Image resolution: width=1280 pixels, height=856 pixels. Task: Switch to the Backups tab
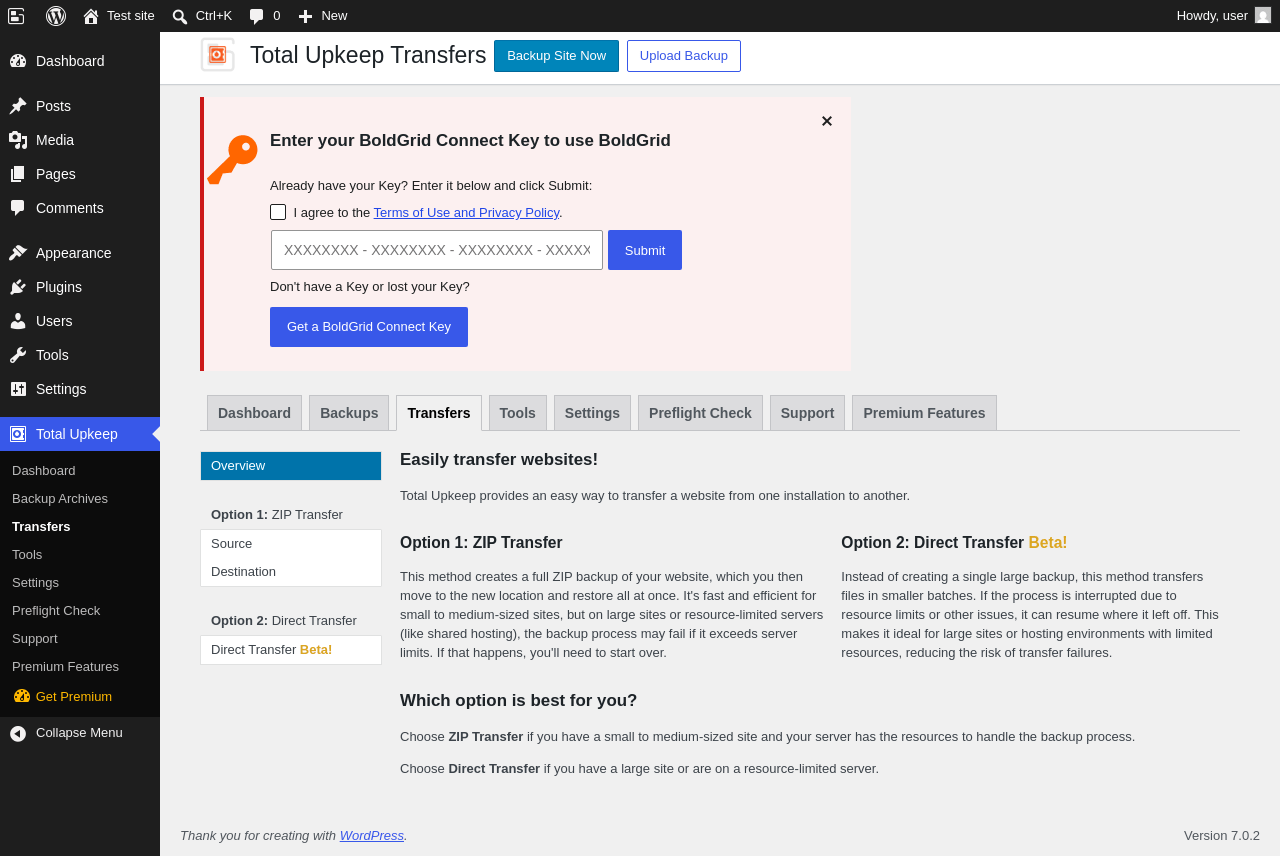[349, 413]
